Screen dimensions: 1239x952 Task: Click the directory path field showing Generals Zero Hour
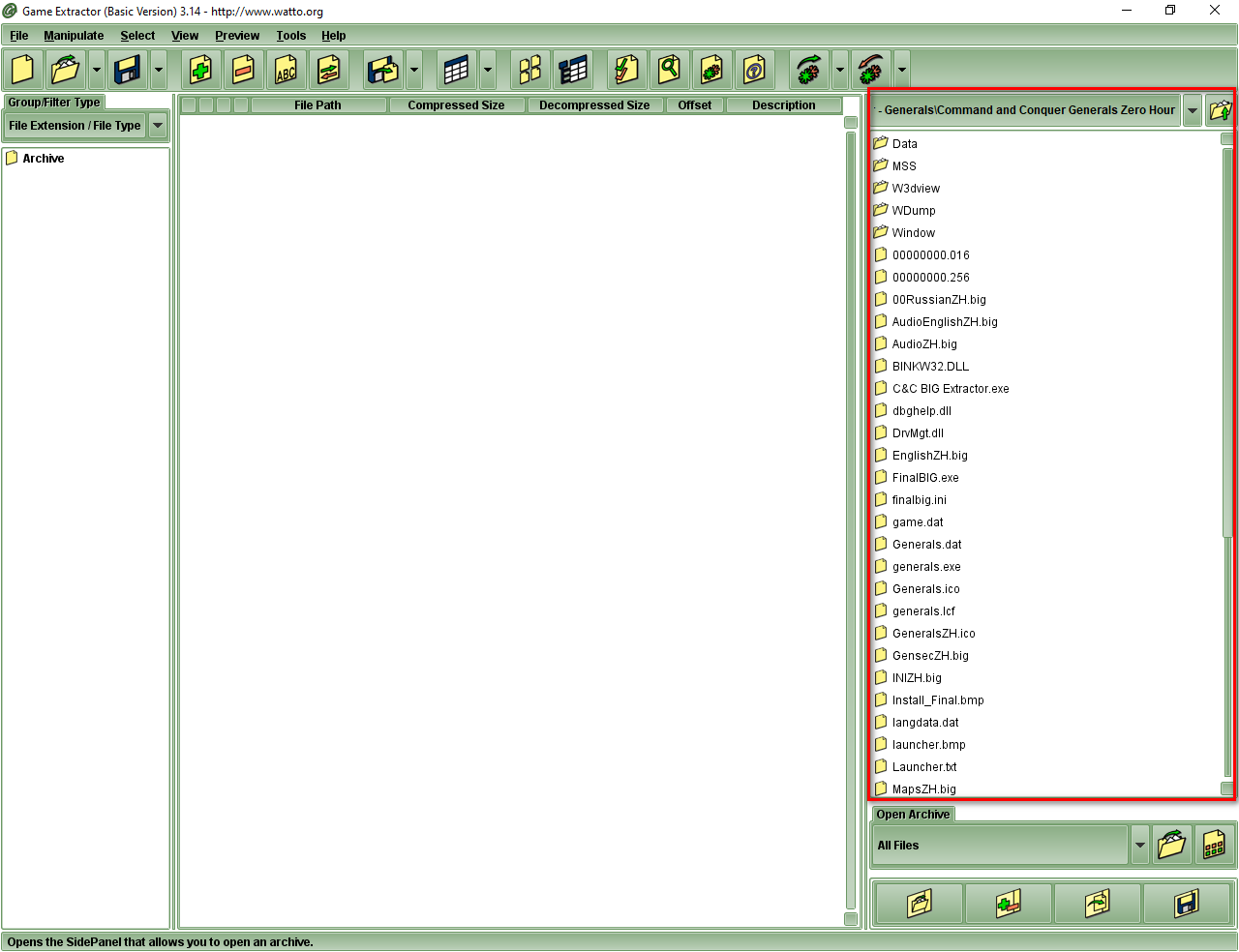[x=1026, y=110]
